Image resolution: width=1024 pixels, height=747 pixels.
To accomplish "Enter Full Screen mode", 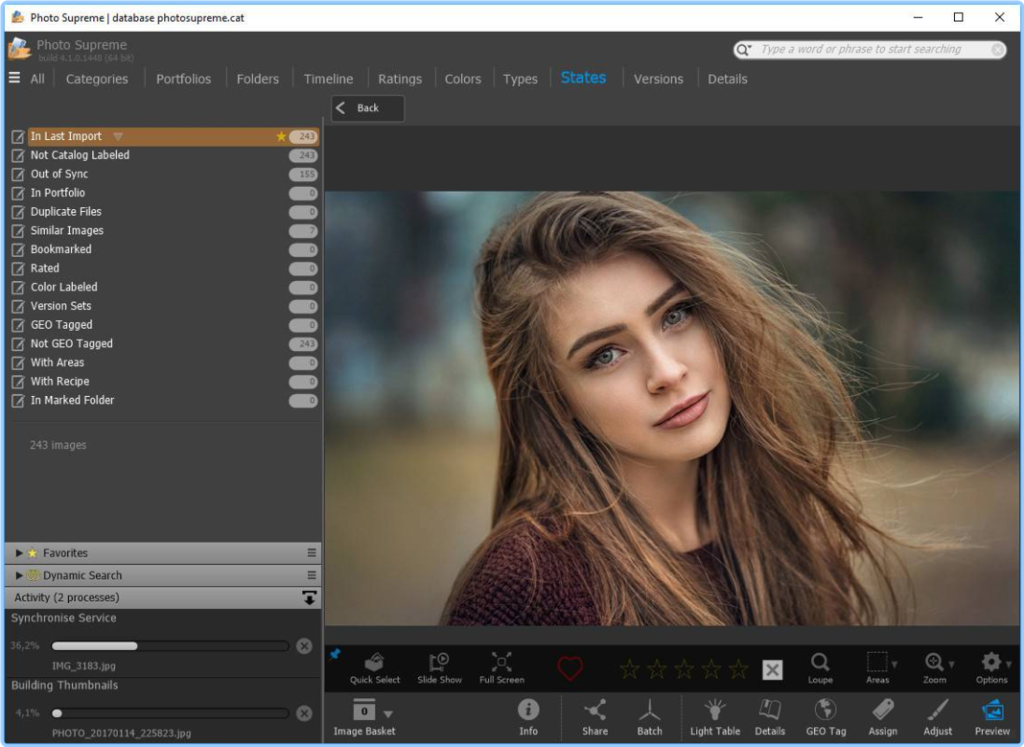I will [x=501, y=667].
